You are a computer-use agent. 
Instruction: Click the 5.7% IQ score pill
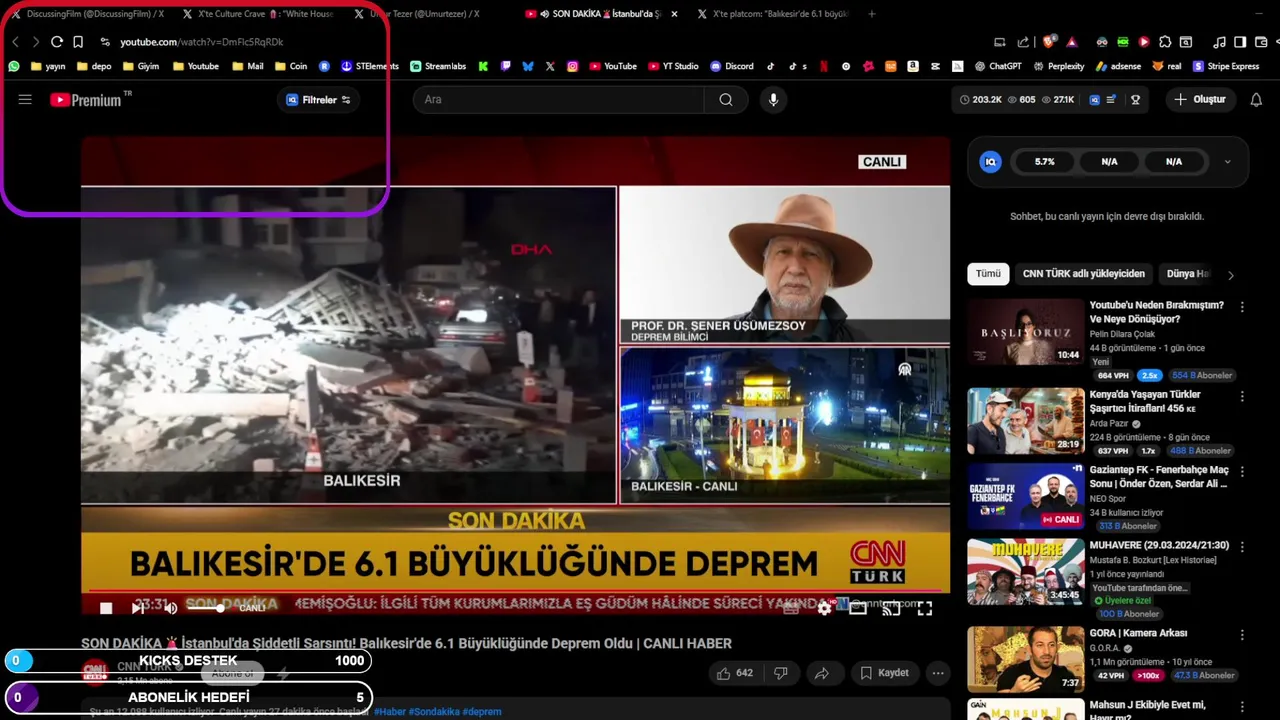pyautogui.click(x=1045, y=161)
